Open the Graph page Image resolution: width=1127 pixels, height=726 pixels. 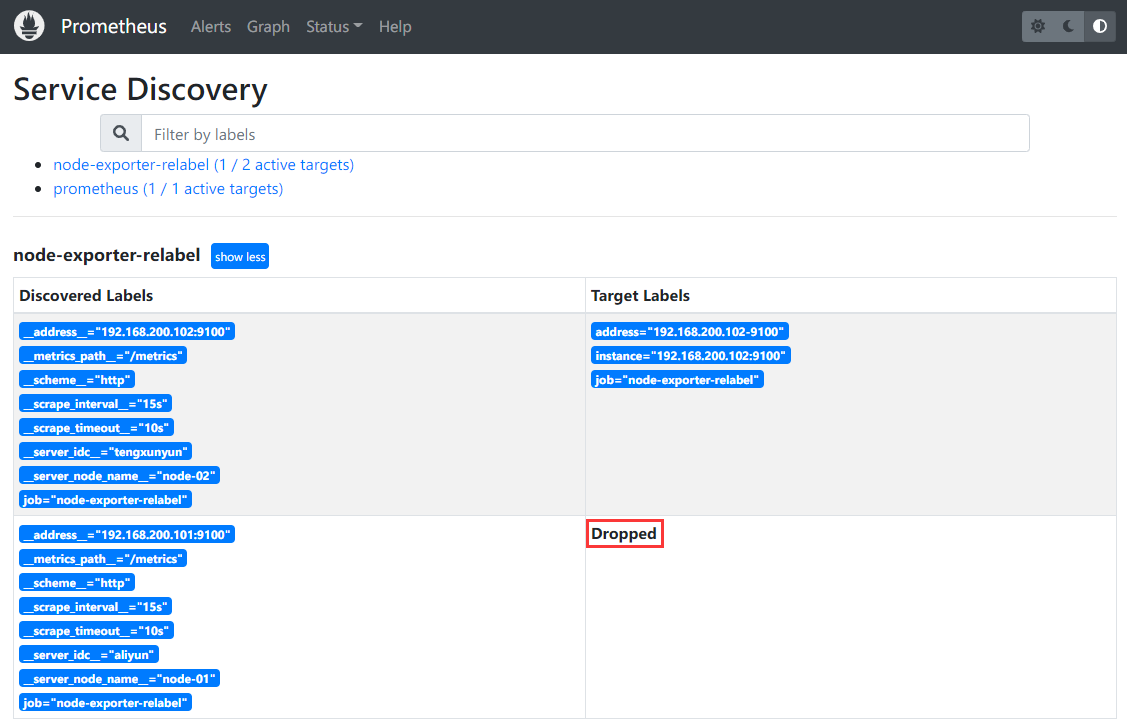pos(268,27)
